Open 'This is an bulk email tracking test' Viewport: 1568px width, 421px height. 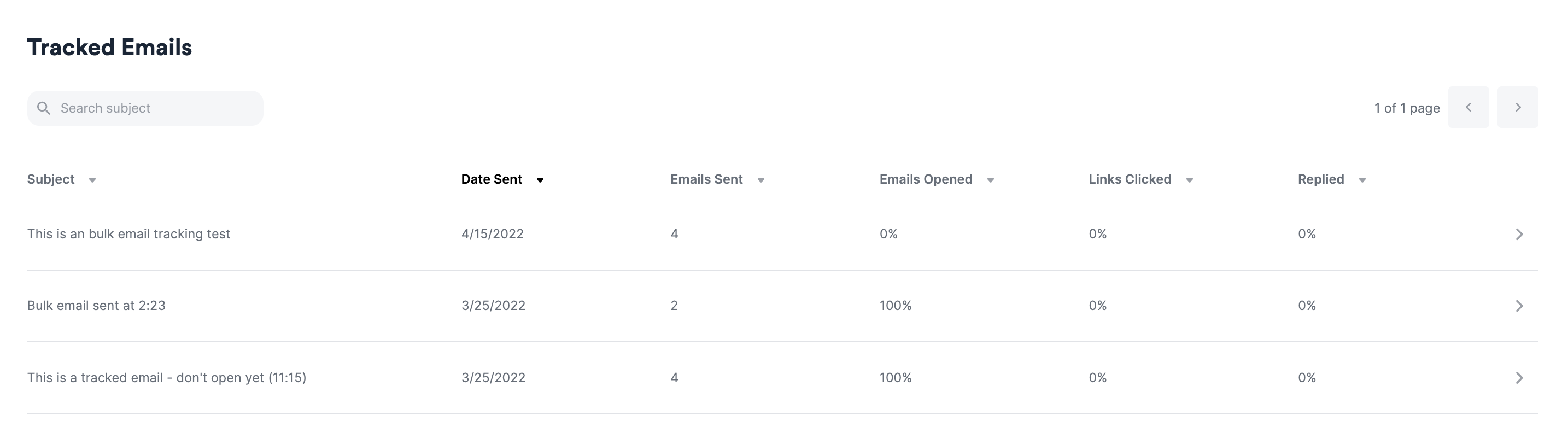[129, 233]
